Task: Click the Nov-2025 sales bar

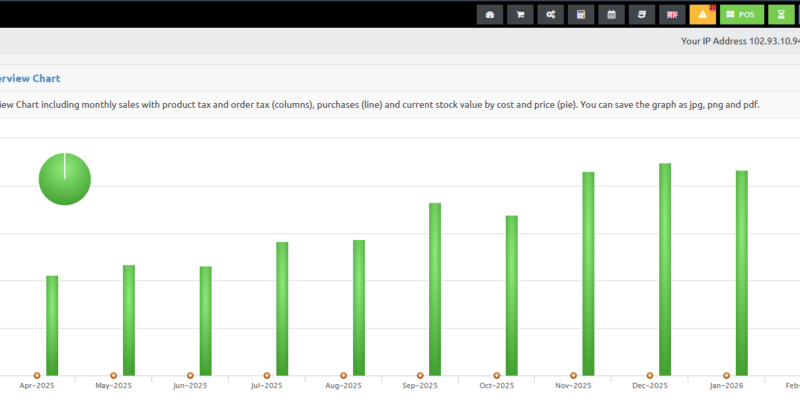Action: (x=588, y=274)
